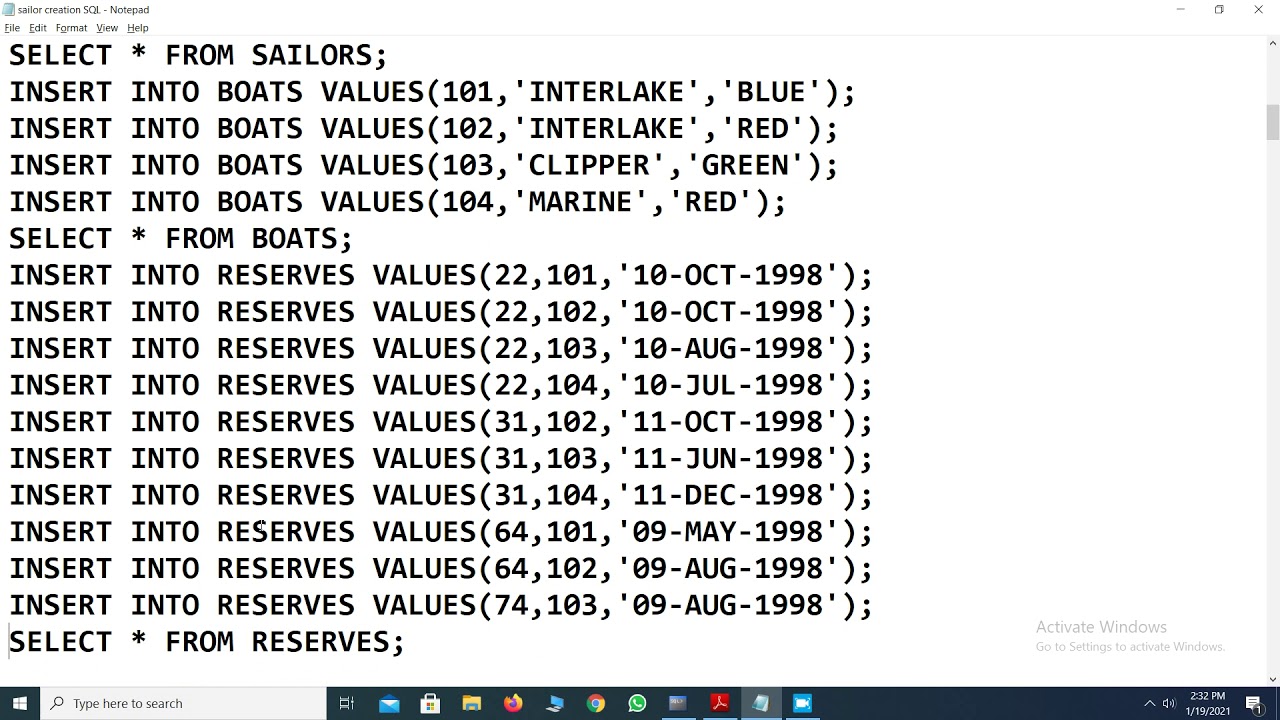
Task: Click the RESERVES line with '11-JUN-1998'
Action: (441, 459)
